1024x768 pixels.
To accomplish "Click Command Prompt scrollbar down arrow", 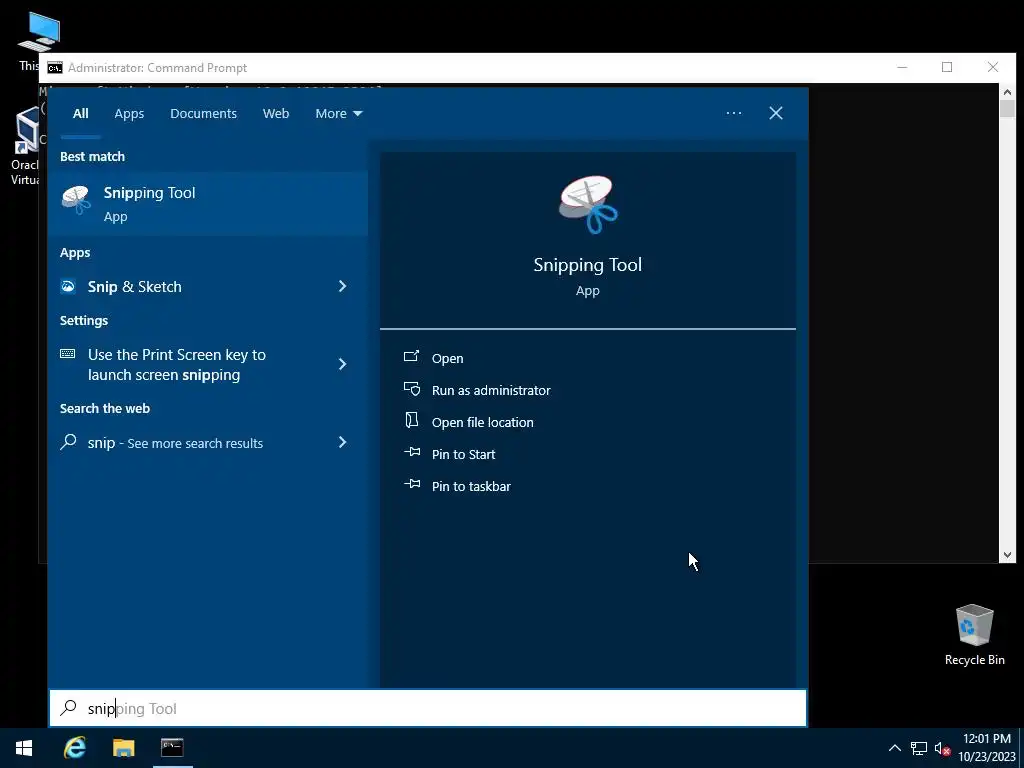I will 1007,555.
